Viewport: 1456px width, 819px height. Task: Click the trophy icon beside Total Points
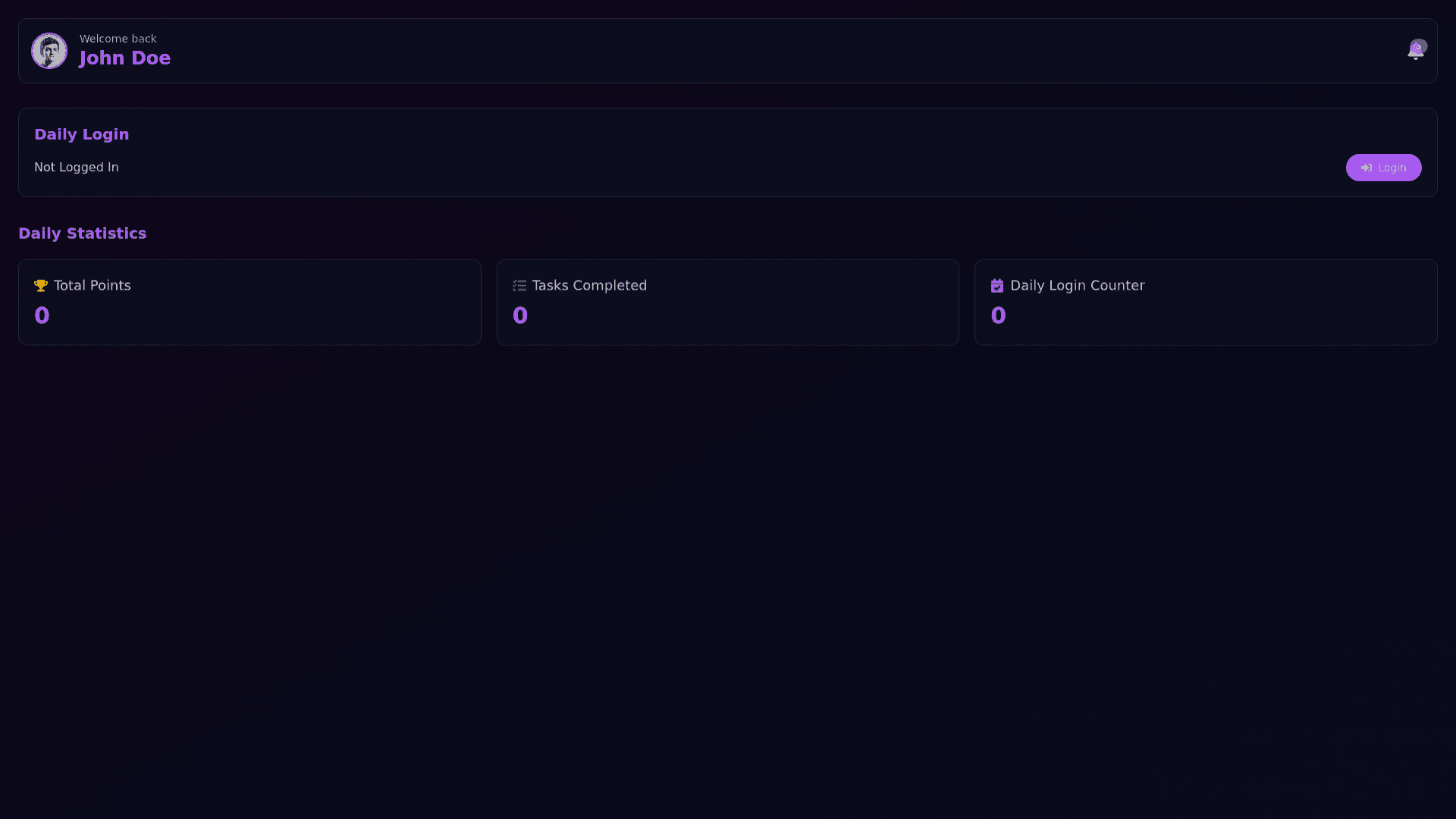(x=41, y=286)
